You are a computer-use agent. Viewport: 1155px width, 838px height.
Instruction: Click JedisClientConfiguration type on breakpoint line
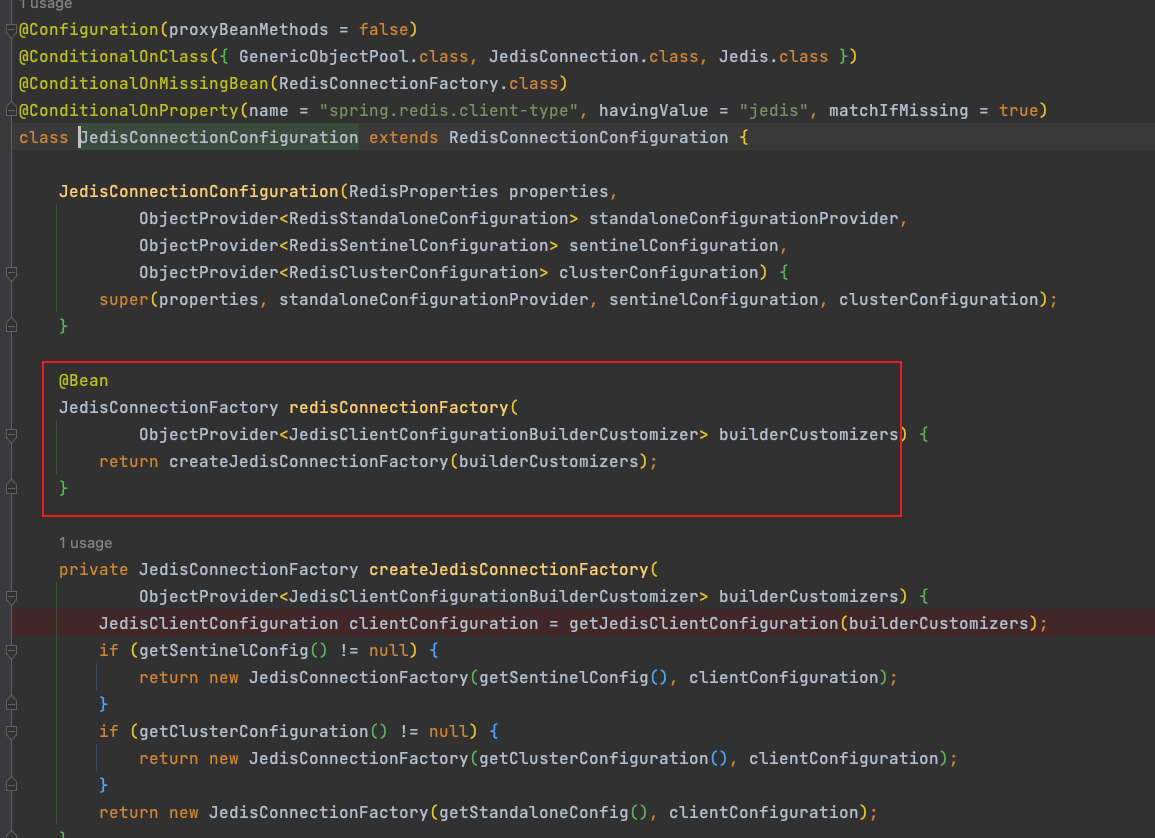point(219,624)
